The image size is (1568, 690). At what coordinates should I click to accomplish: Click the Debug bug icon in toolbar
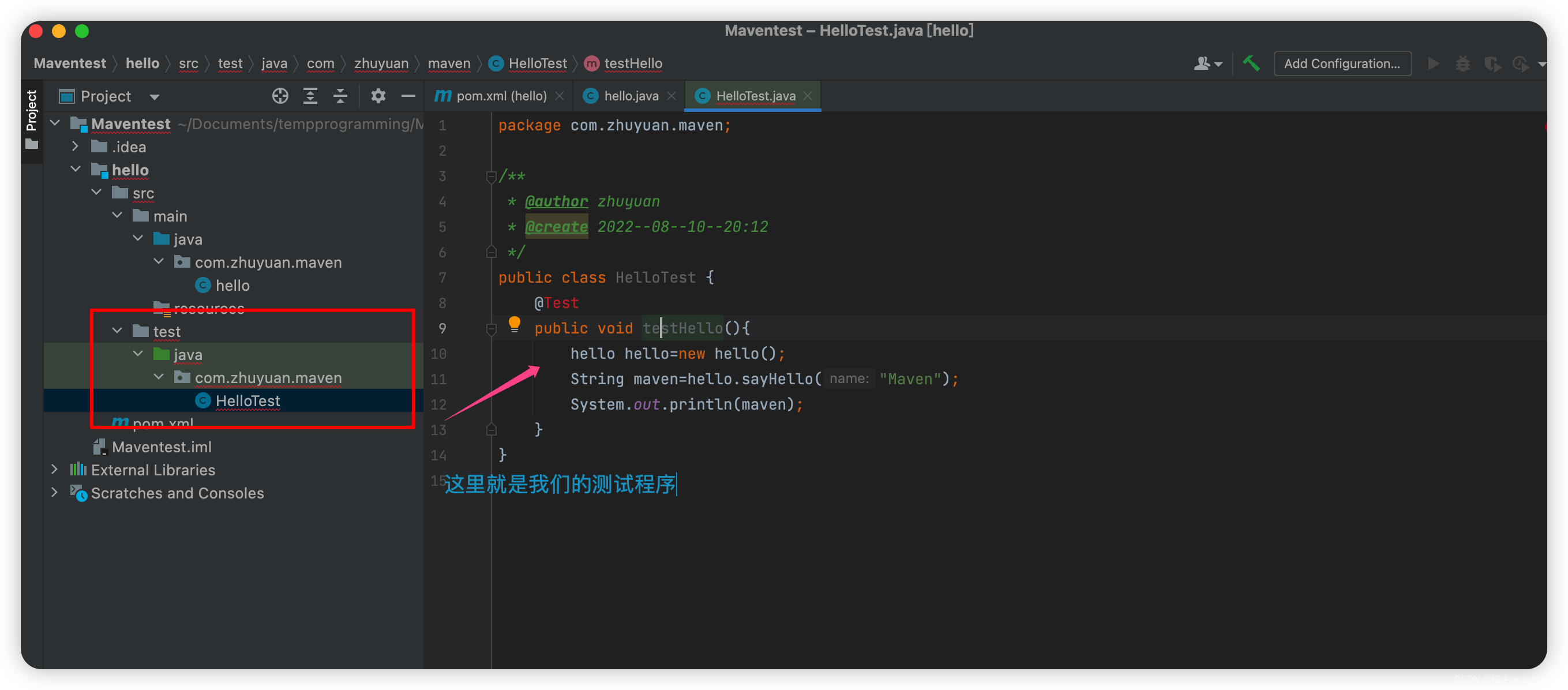[1462, 63]
